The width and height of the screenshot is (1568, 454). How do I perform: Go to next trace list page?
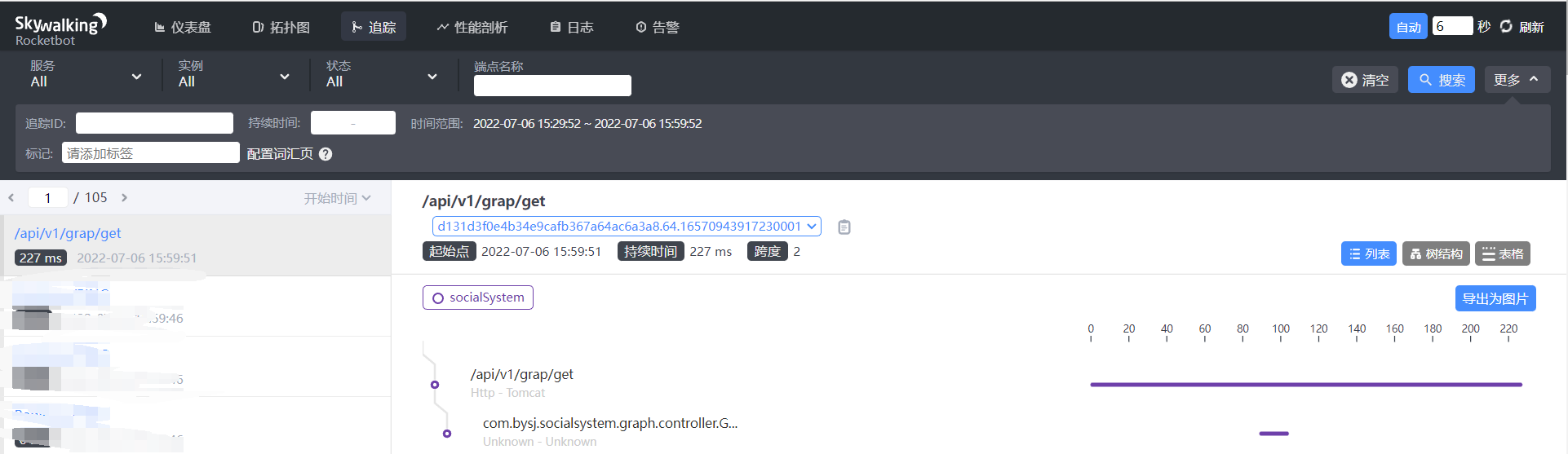[x=124, y=197]
